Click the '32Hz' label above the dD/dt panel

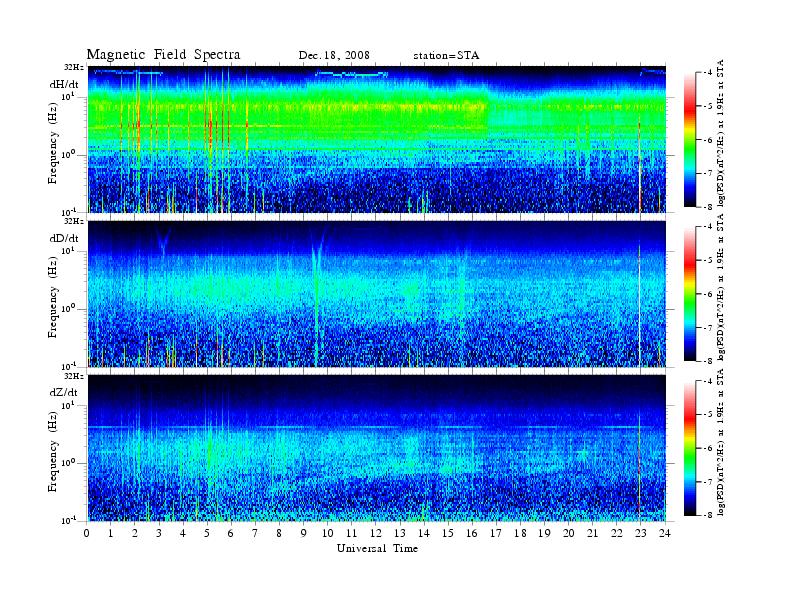point(74,221)
